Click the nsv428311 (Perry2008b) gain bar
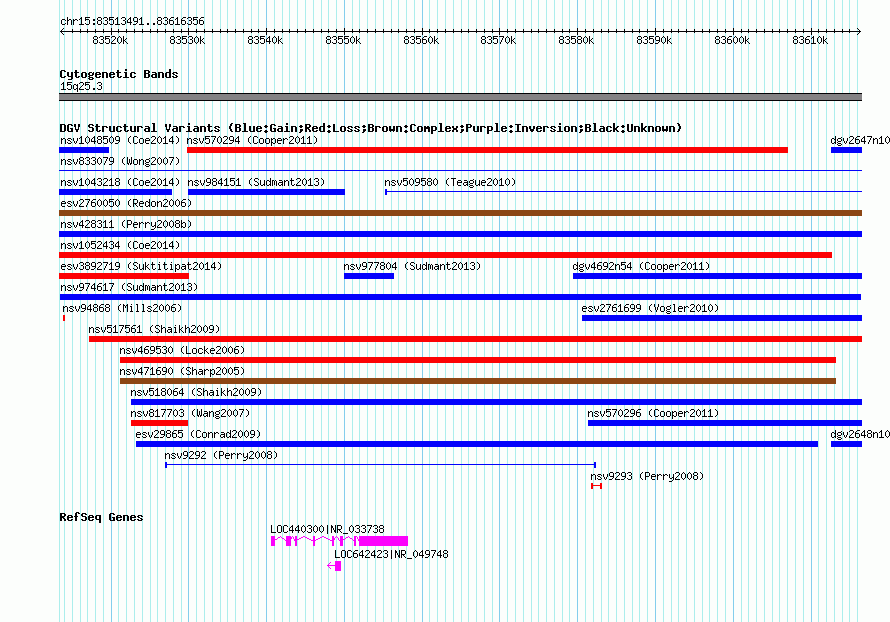 (460, 234)
